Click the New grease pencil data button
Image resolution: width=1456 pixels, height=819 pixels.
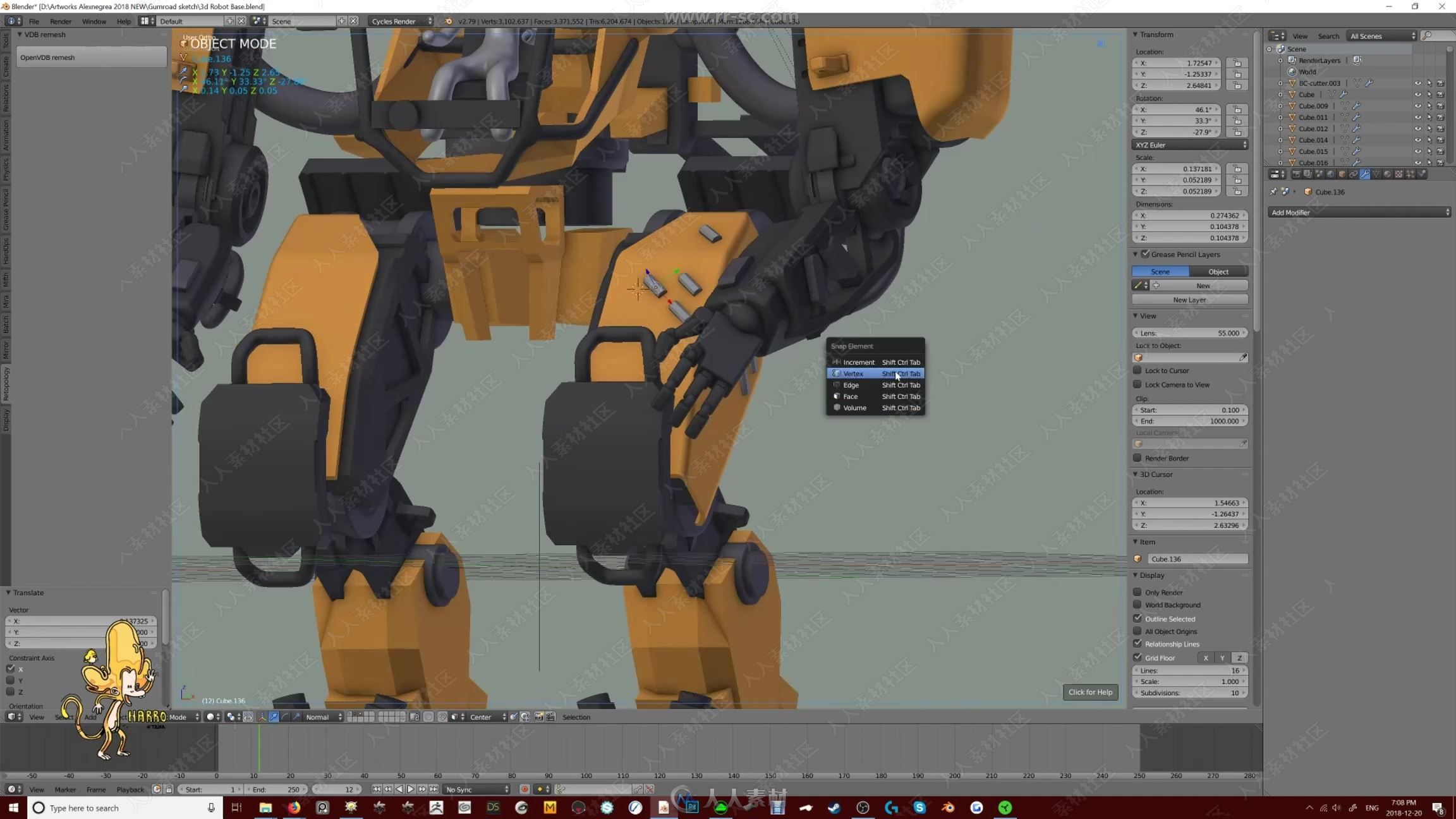[x=1203, y=286]
